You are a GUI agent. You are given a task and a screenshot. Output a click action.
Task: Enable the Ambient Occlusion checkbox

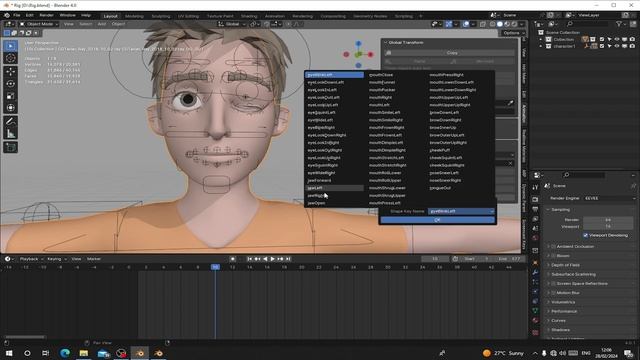click(554, 247)
